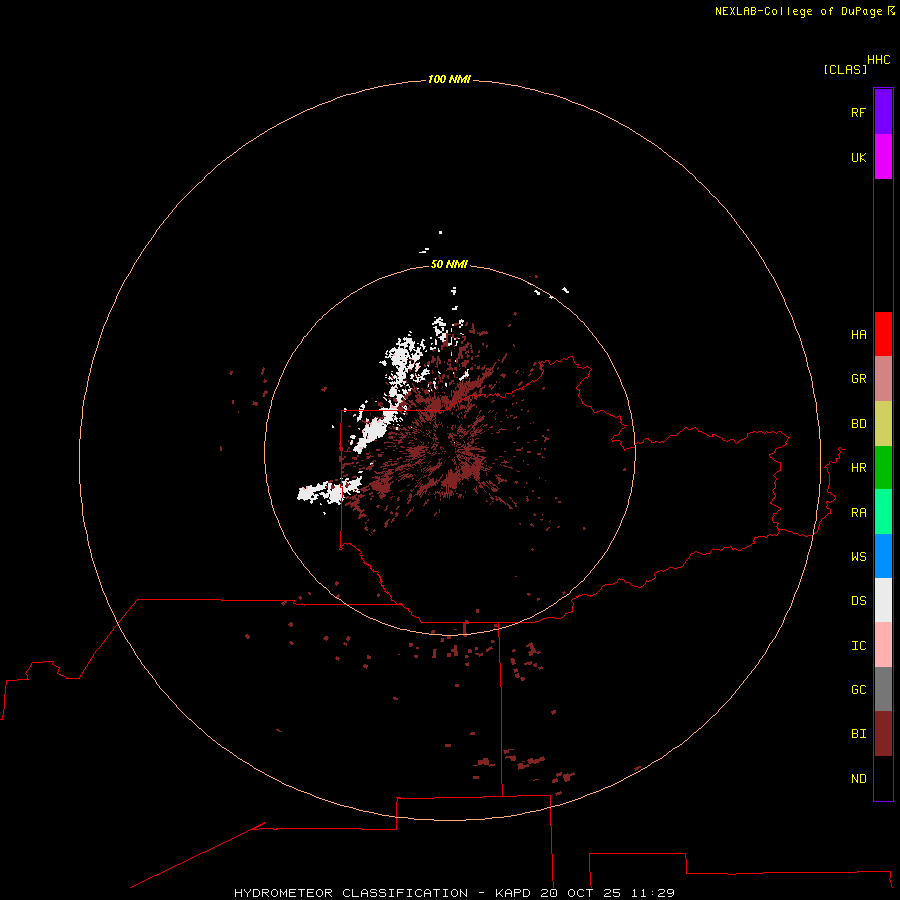
Task: Click the magenta UK color swatch
Action: tap(883, 157)
